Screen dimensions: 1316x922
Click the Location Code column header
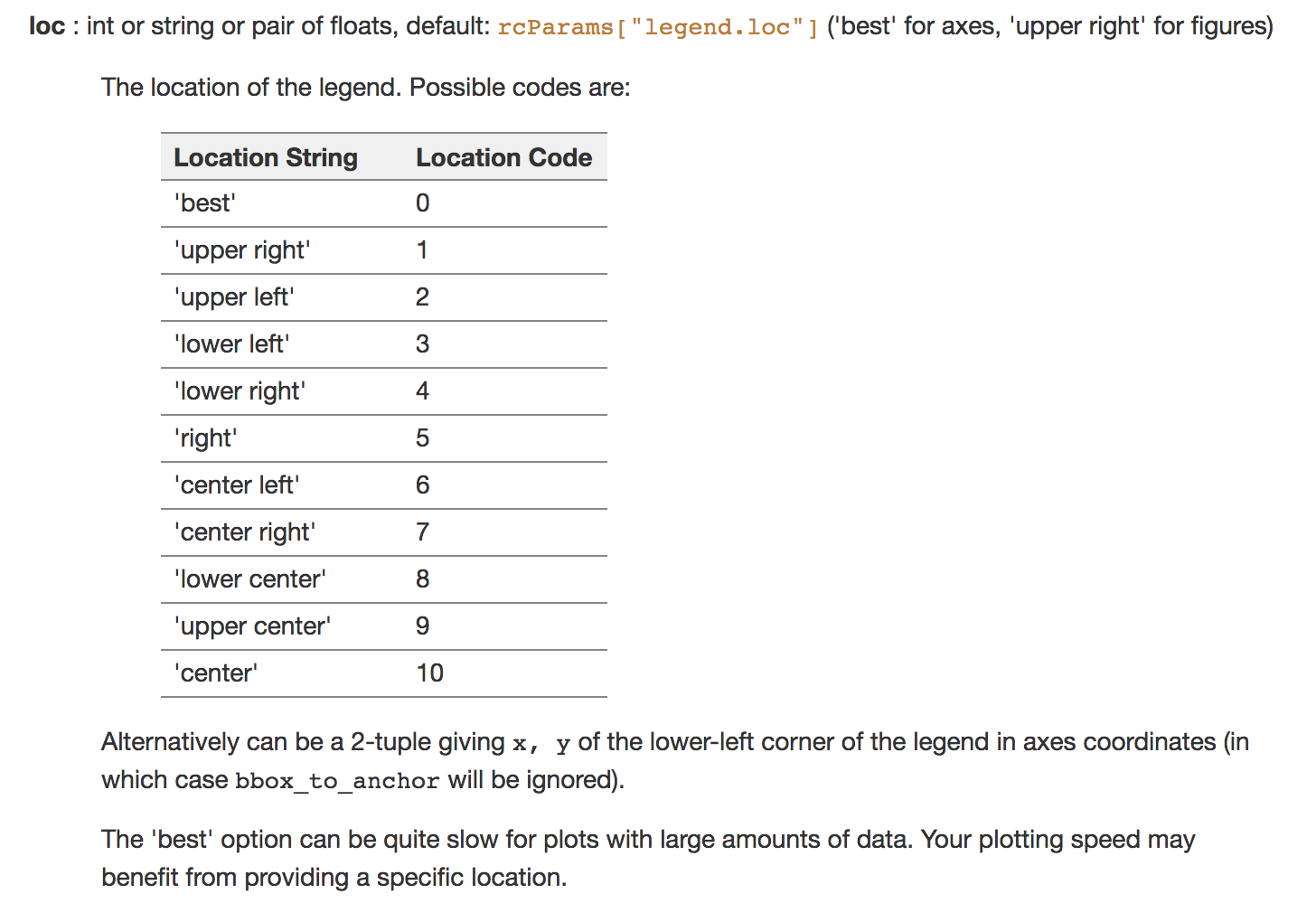click(504, 157)
